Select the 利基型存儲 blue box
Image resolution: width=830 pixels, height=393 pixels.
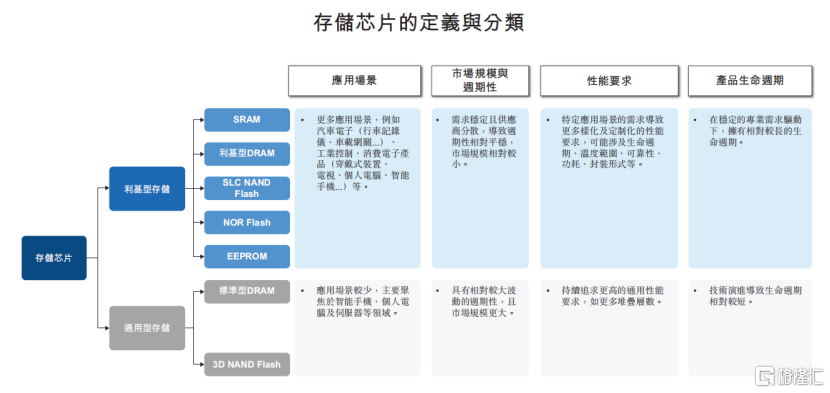coord(147,189)
